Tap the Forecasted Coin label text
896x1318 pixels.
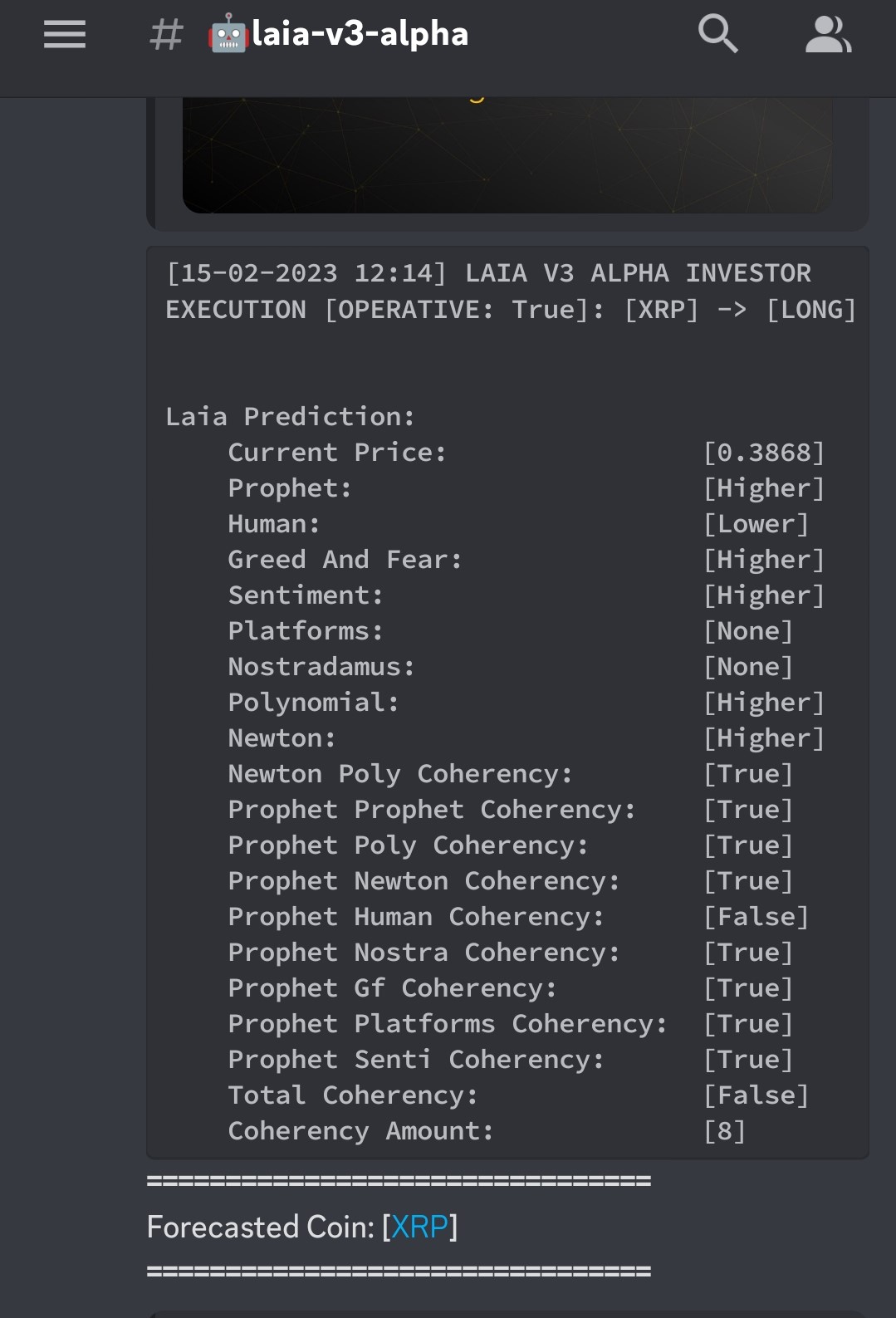259,1227
